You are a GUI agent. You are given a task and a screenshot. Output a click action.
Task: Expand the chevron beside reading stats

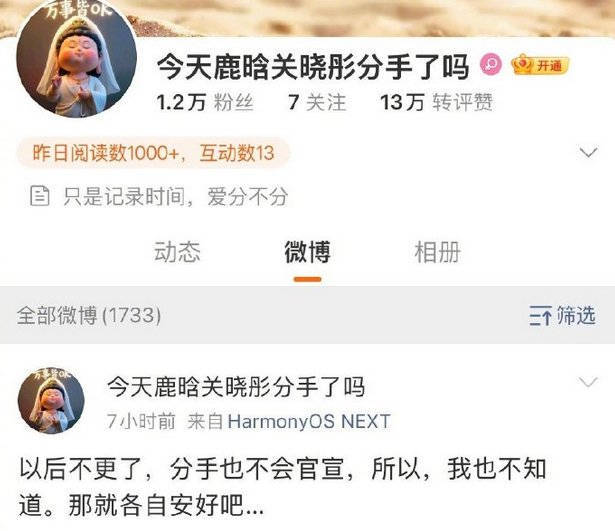point(589,152)
